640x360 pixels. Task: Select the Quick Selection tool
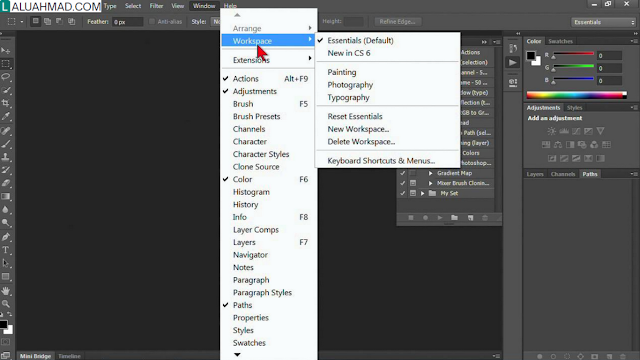pyautogui.click(x=6, y=90)
